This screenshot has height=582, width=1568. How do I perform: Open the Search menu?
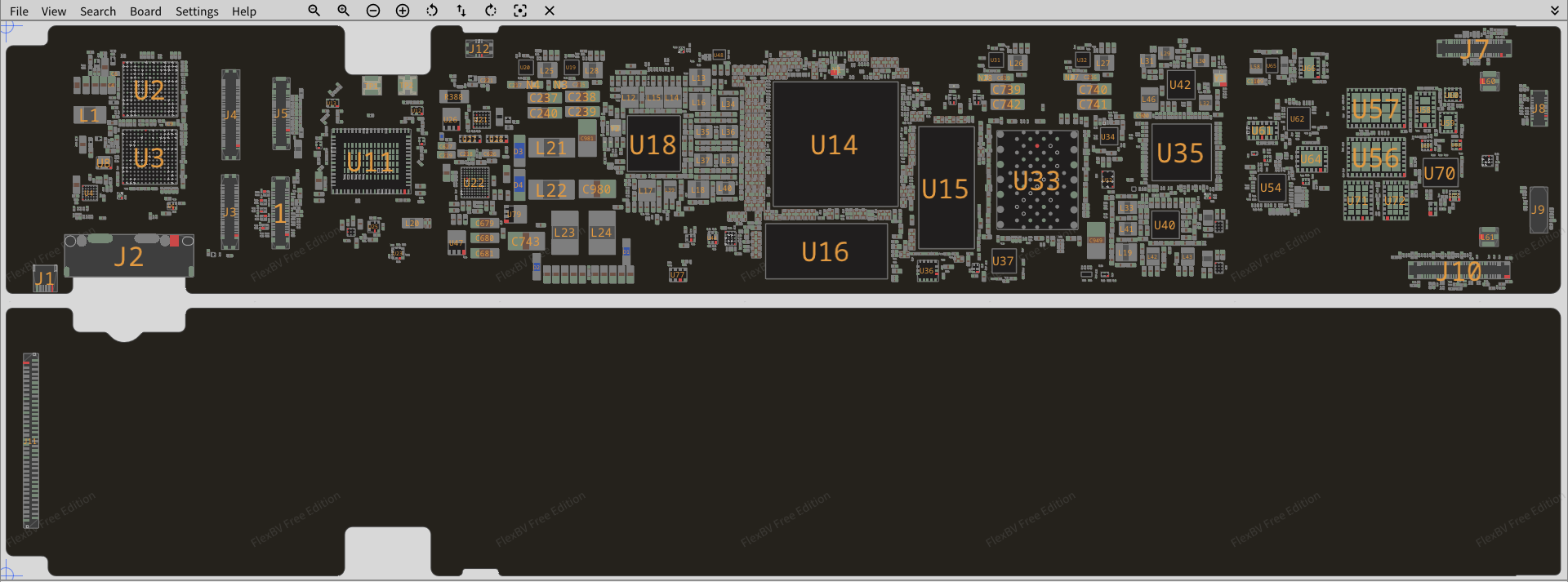(98, 11)
